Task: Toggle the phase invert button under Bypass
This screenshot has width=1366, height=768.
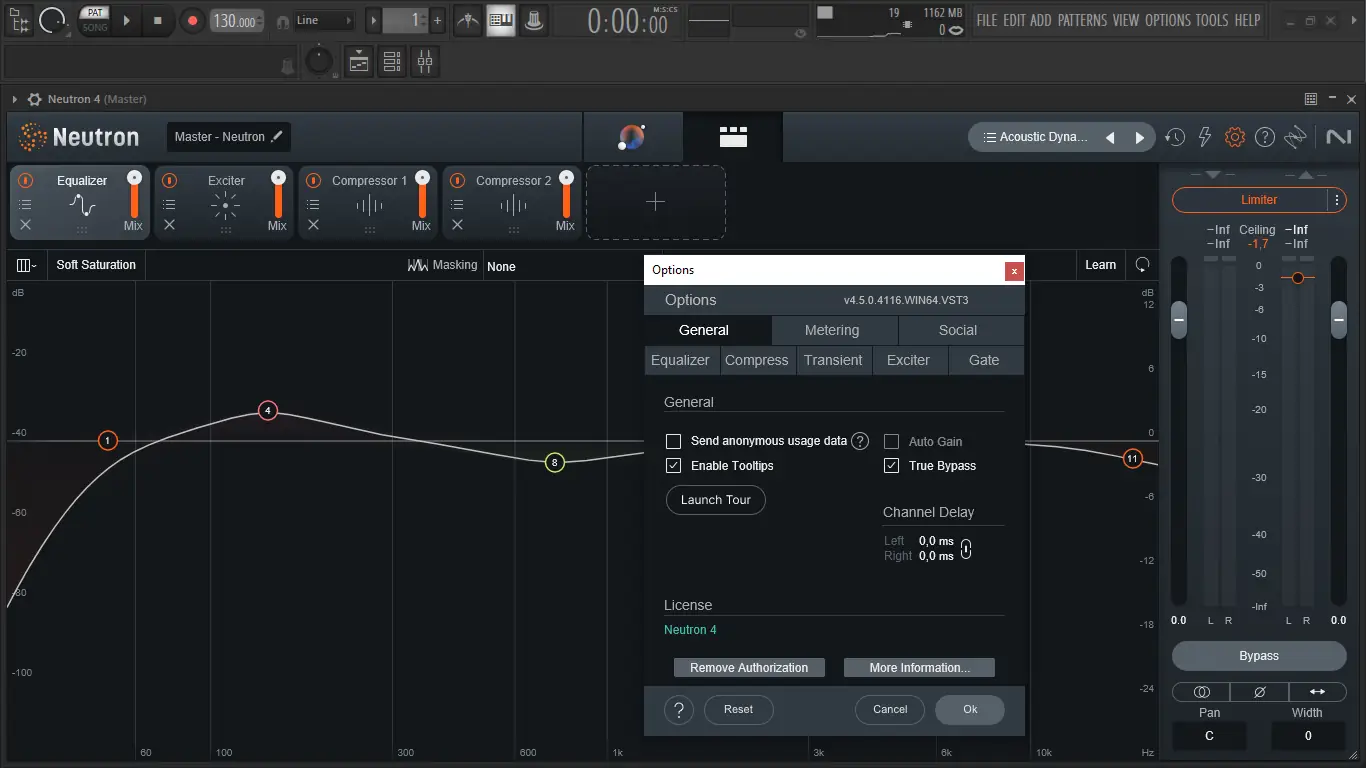Action: 1259,691
